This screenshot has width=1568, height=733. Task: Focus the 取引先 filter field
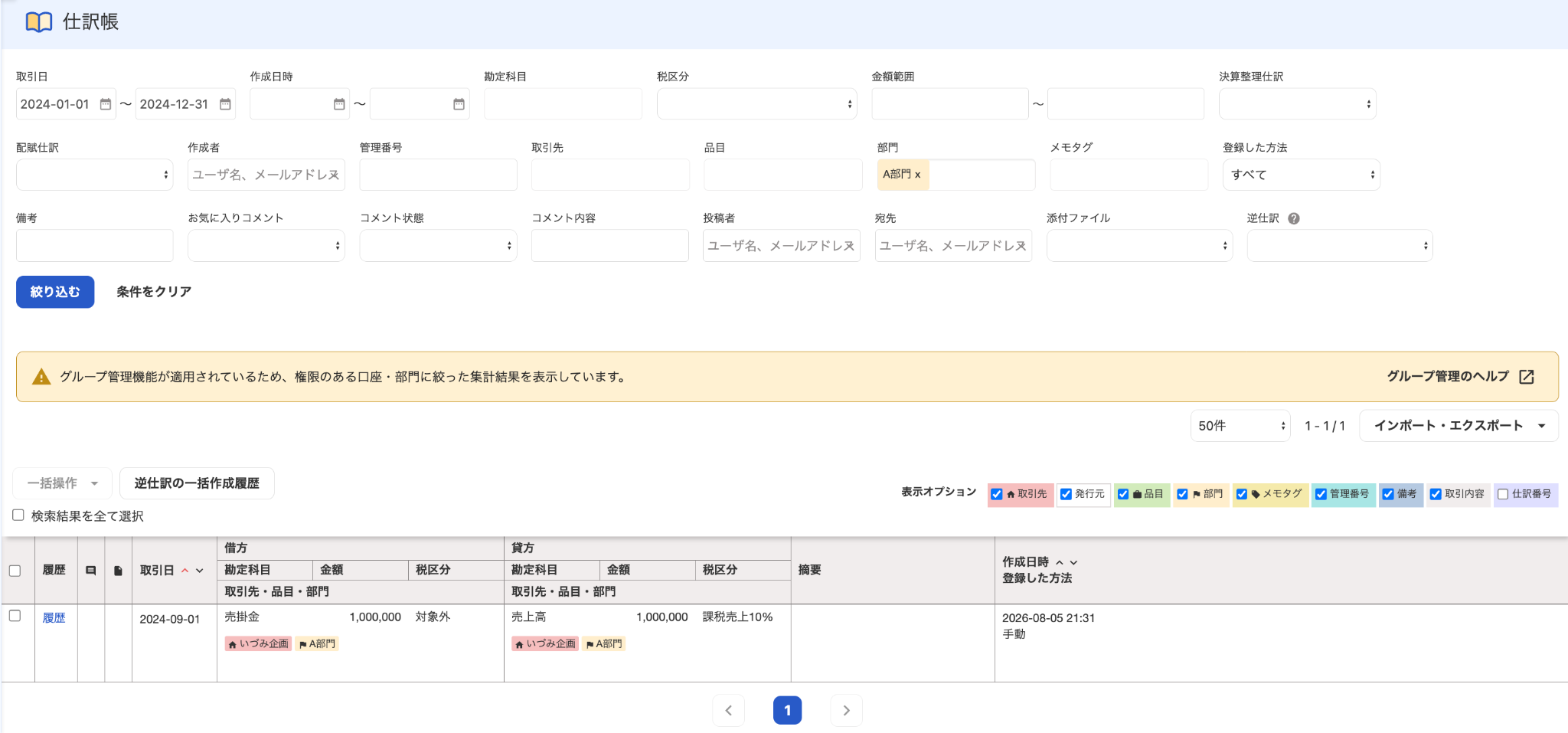610,175
